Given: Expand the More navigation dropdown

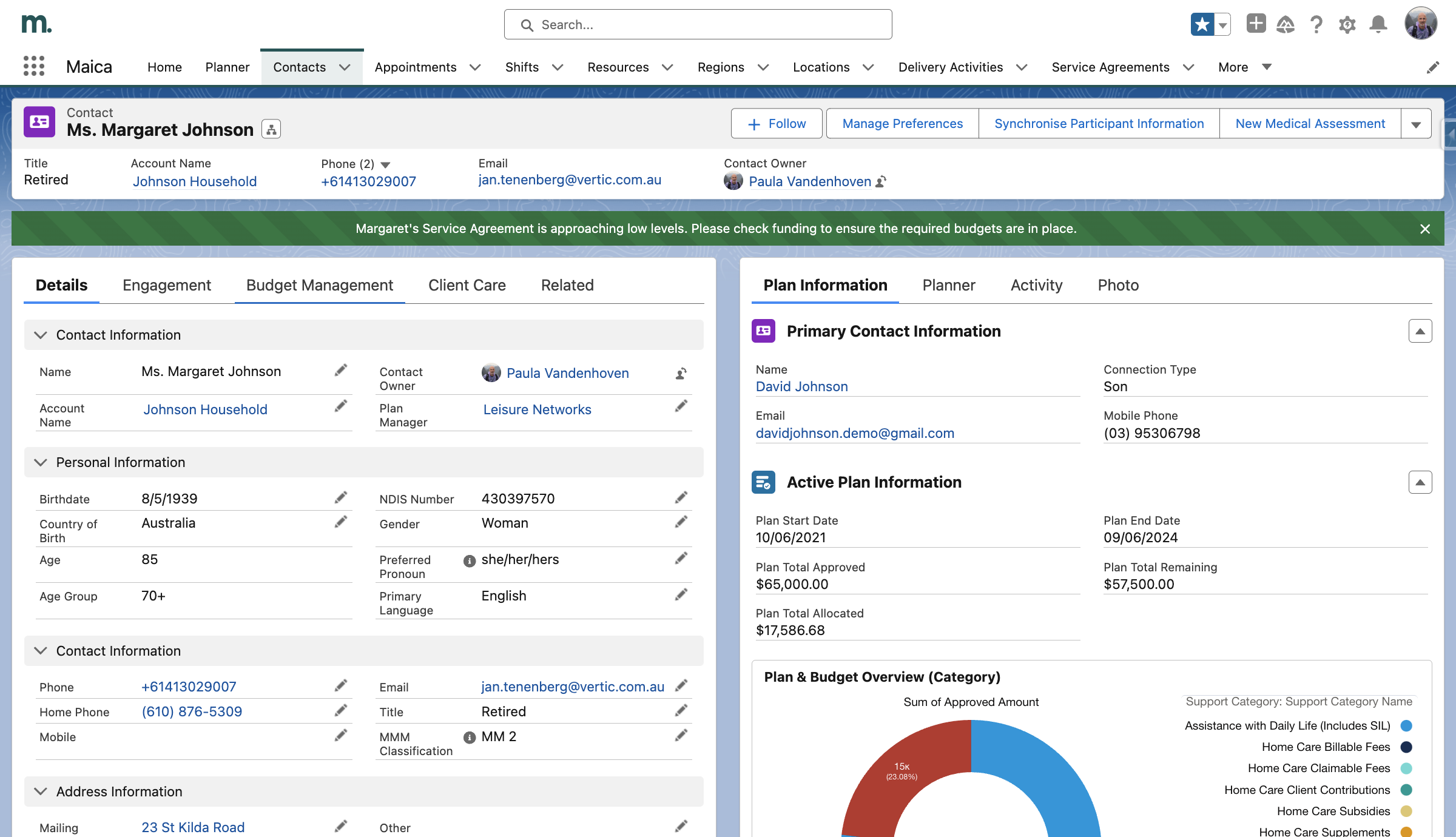Looking at the screenshot, I should coord(1244,66).
